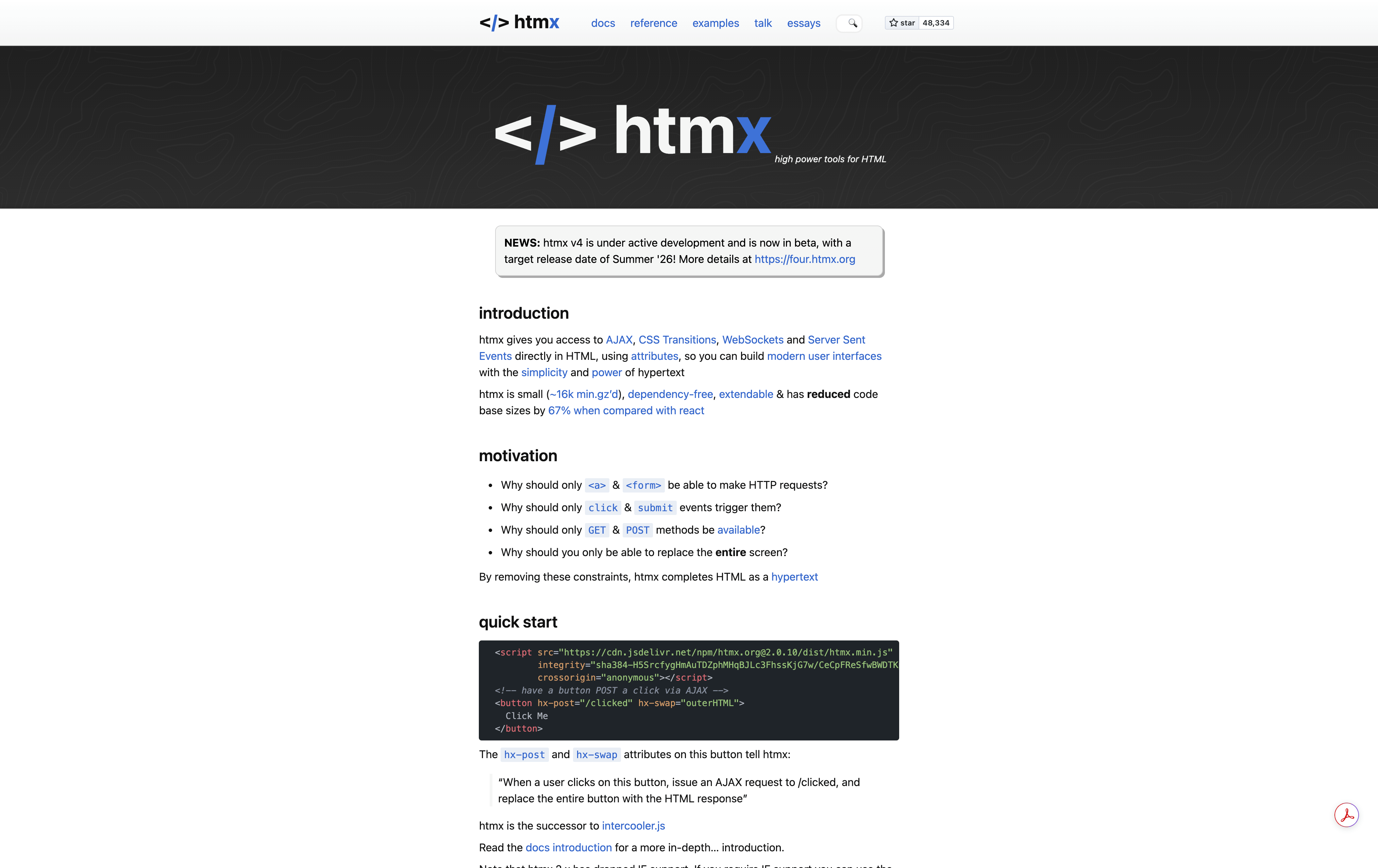Follow the https://four.htmx.org link
1378x868 pixels.
[805, 259]
